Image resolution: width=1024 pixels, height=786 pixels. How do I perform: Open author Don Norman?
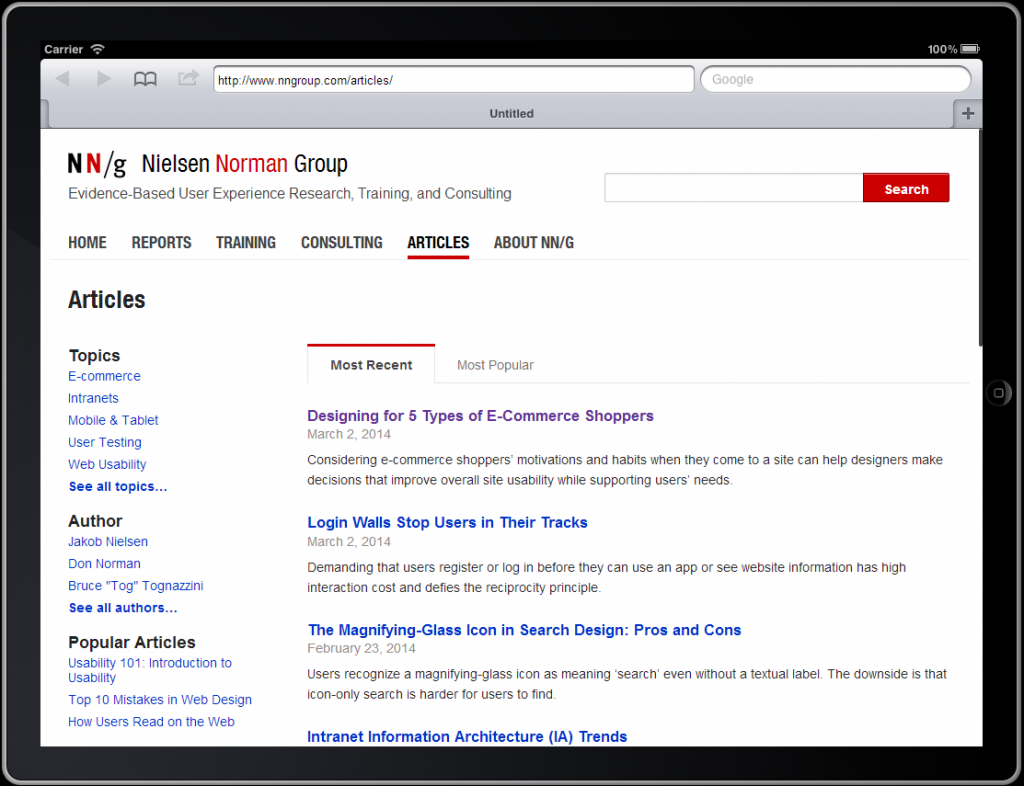[x=104, y=564]
